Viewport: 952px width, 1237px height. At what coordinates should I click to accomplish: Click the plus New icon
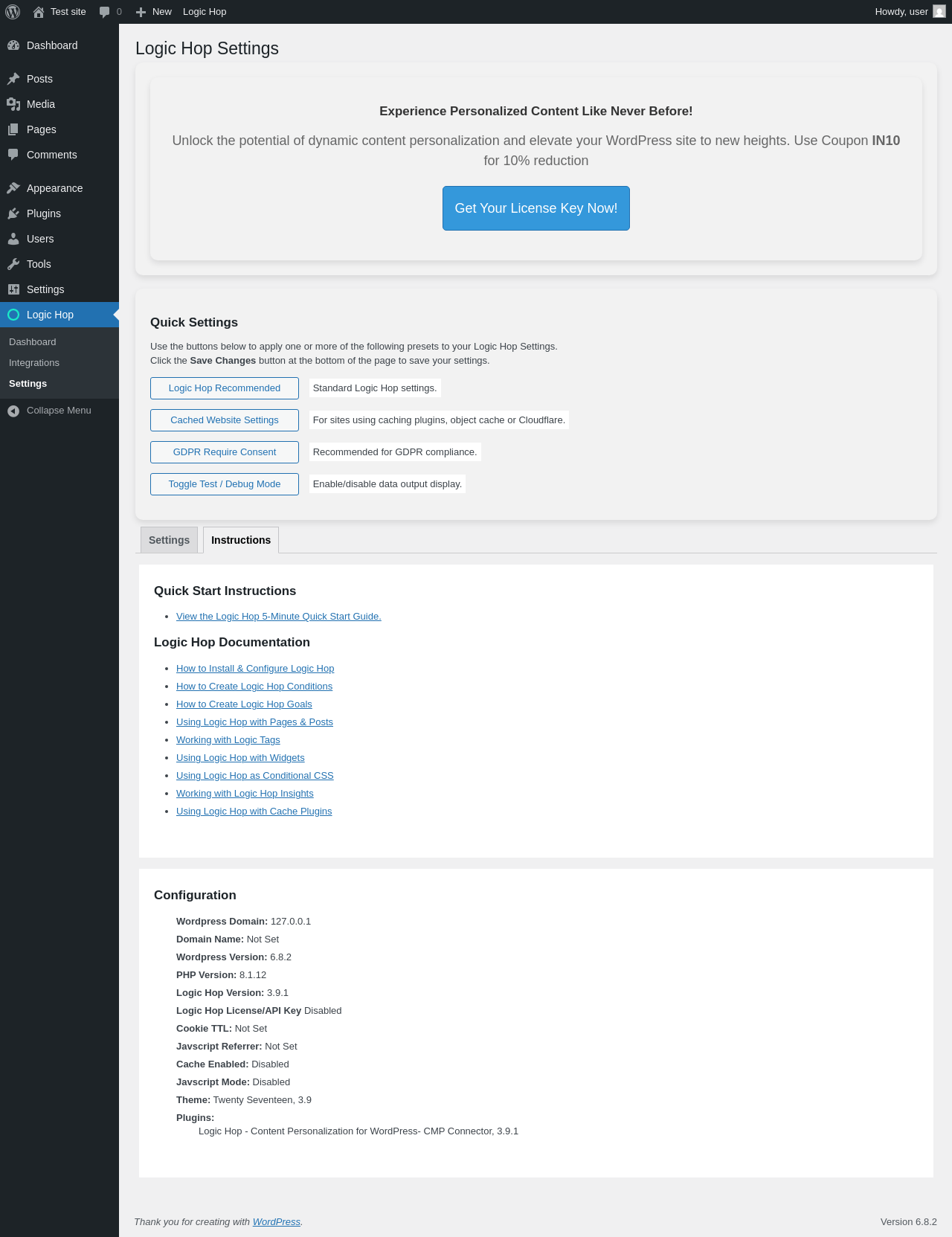point(141,12)
